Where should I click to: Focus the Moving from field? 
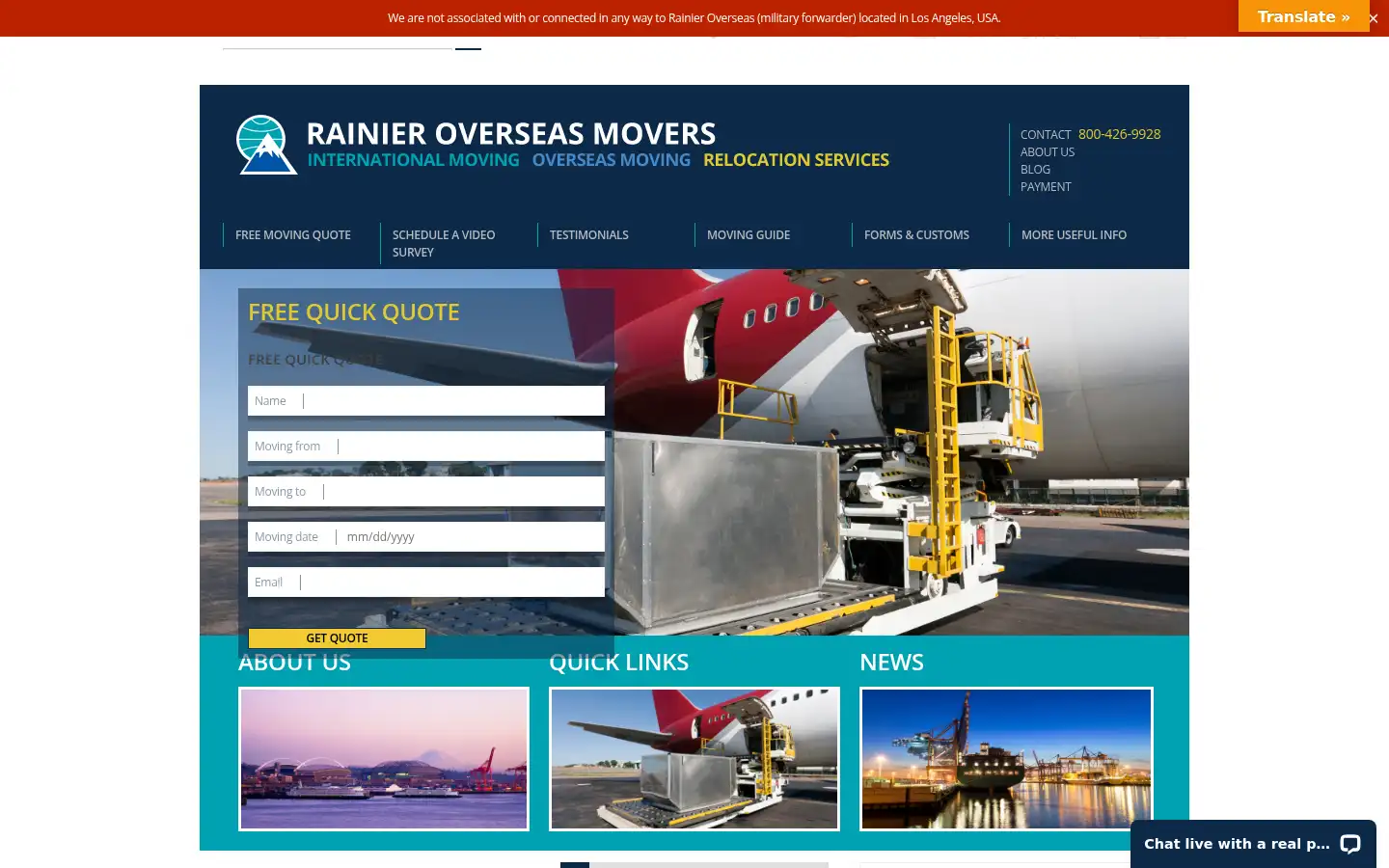[x=426, y=447]
